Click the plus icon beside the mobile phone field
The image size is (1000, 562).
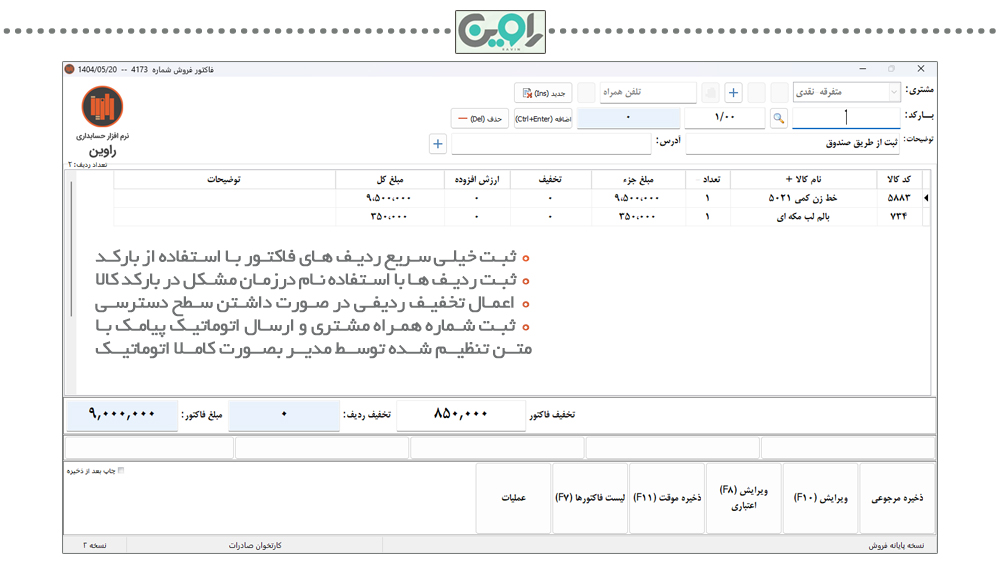(733, 93)
